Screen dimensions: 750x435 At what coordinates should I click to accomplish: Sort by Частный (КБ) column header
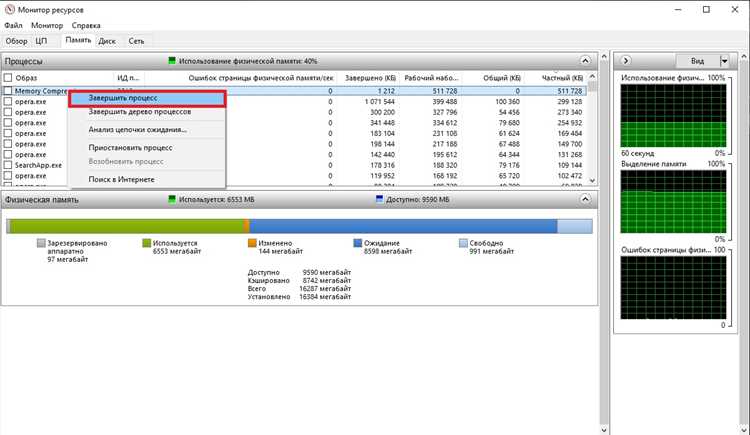pyautogui.click(x=562, y=78)
